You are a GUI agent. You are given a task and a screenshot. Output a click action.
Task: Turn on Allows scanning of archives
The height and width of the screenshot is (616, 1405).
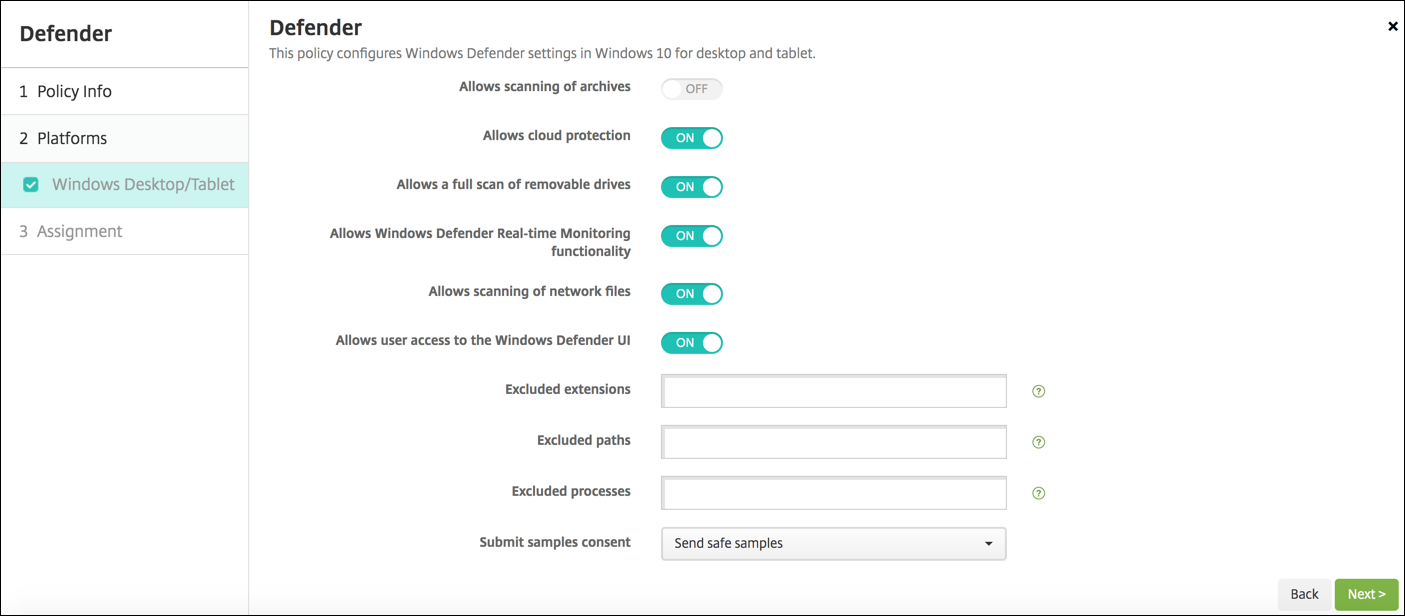click(691, 89)
